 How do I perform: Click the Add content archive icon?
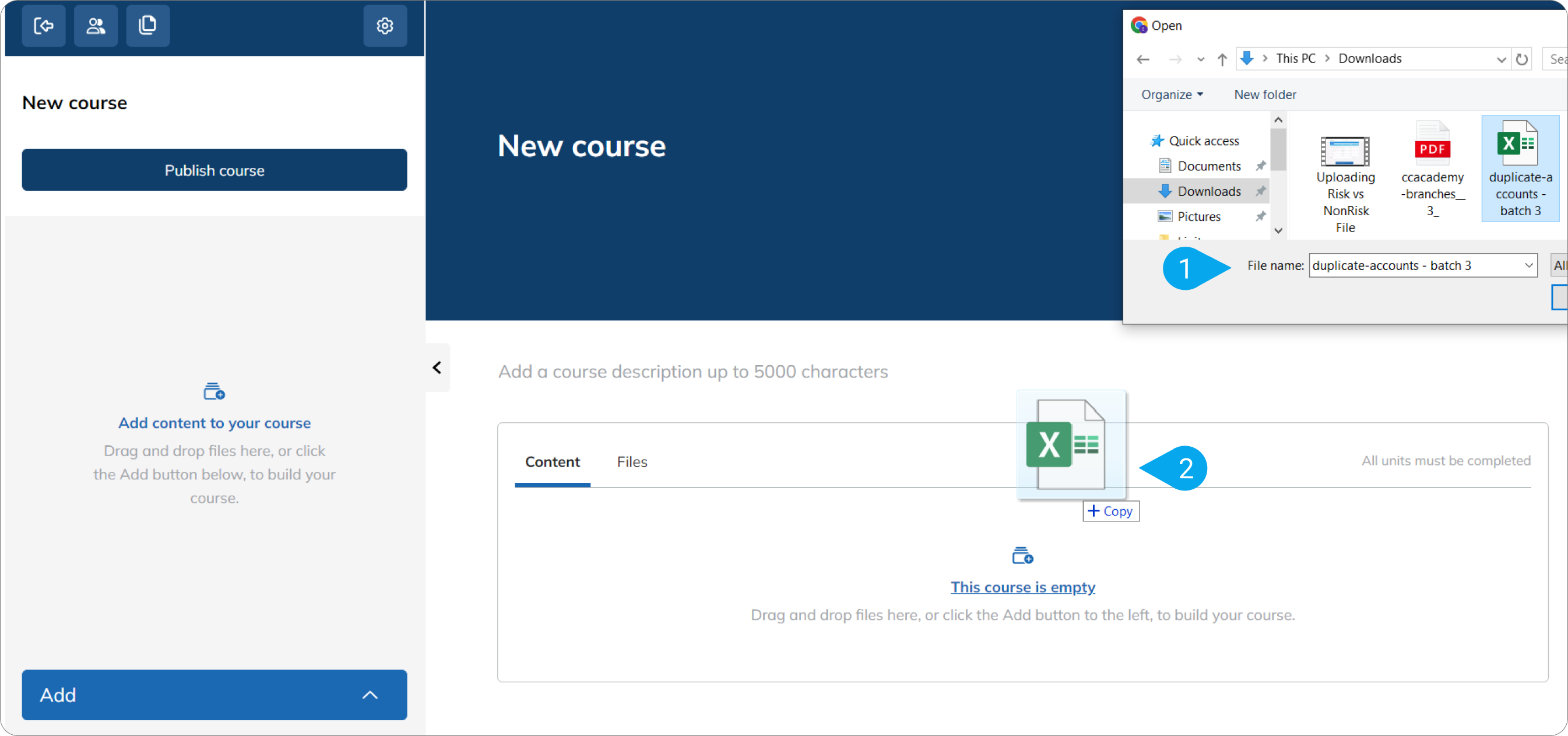214,391
